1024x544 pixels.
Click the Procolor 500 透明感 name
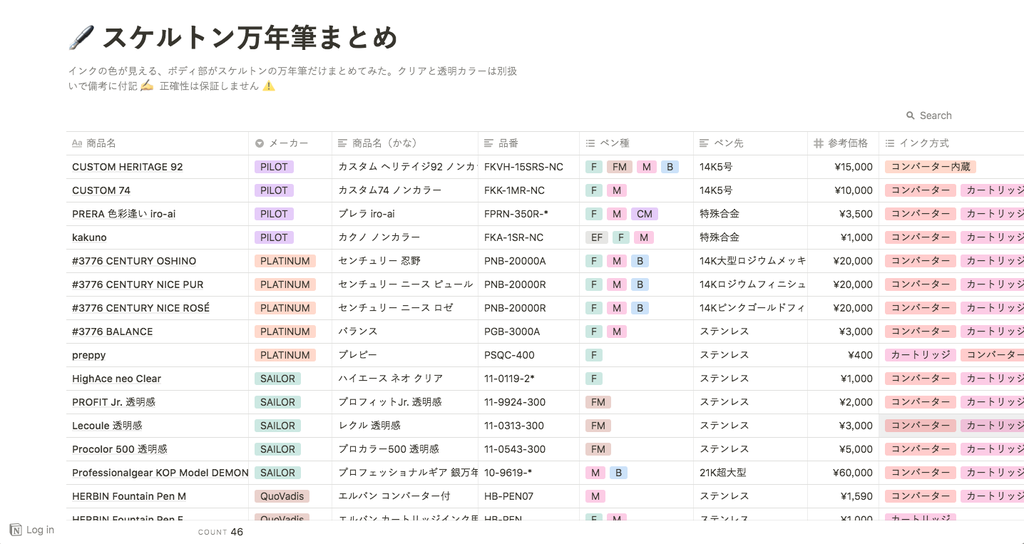pos(120,449)
